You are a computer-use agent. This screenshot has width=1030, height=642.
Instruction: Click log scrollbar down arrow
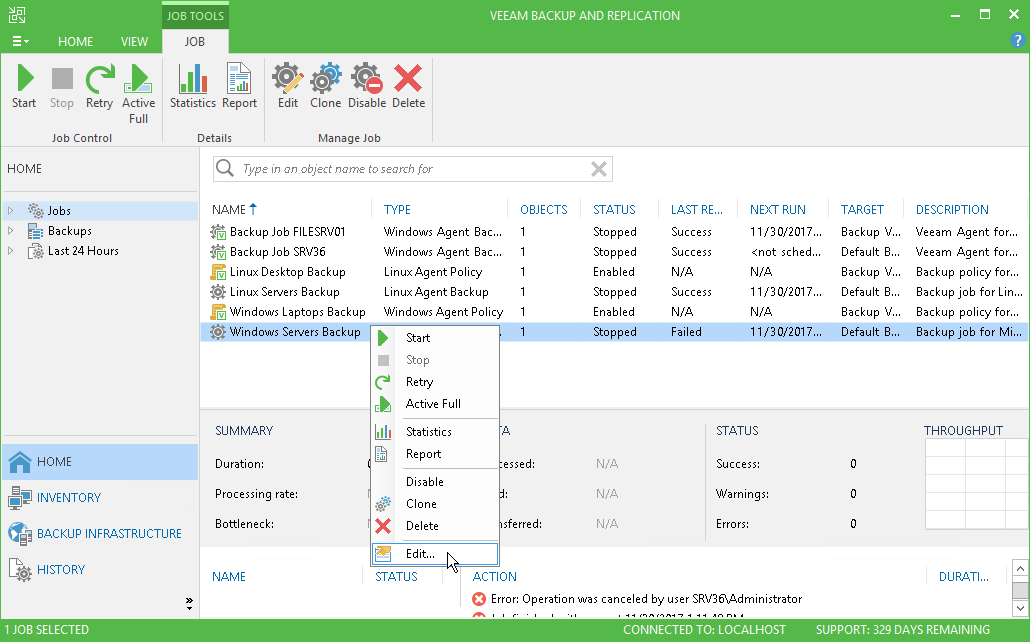point(1020,608)
